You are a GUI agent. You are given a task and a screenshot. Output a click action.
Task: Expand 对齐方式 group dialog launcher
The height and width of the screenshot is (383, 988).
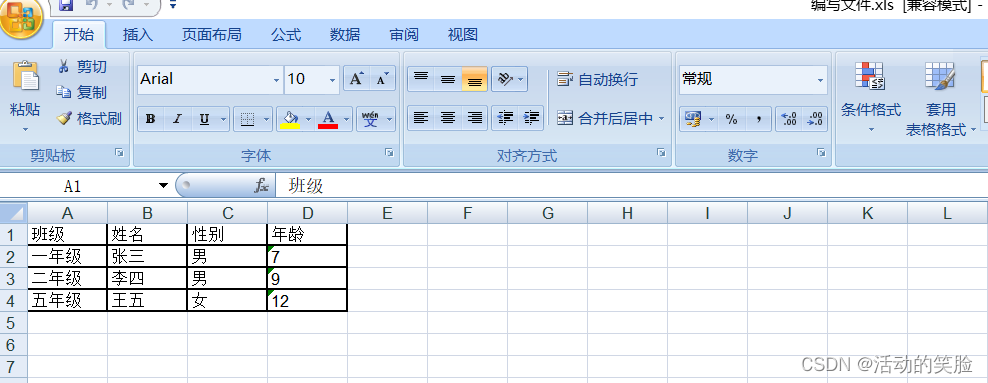click(661, 152)
